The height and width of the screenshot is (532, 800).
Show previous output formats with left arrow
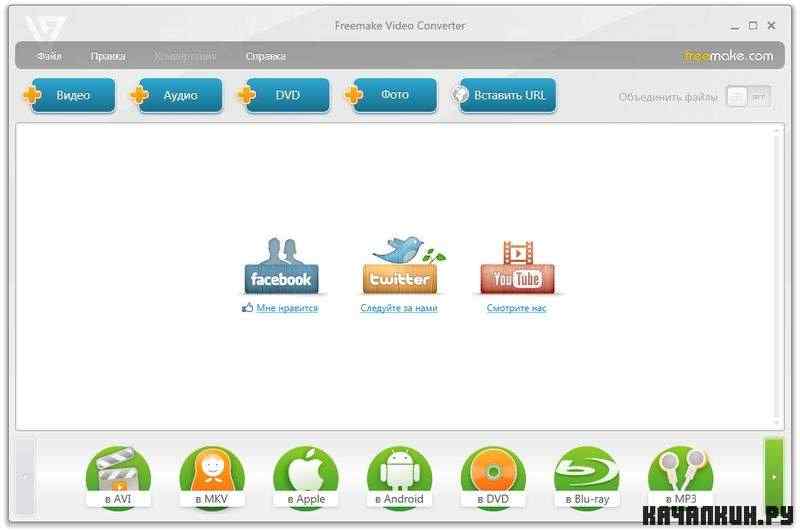point(25,476)
